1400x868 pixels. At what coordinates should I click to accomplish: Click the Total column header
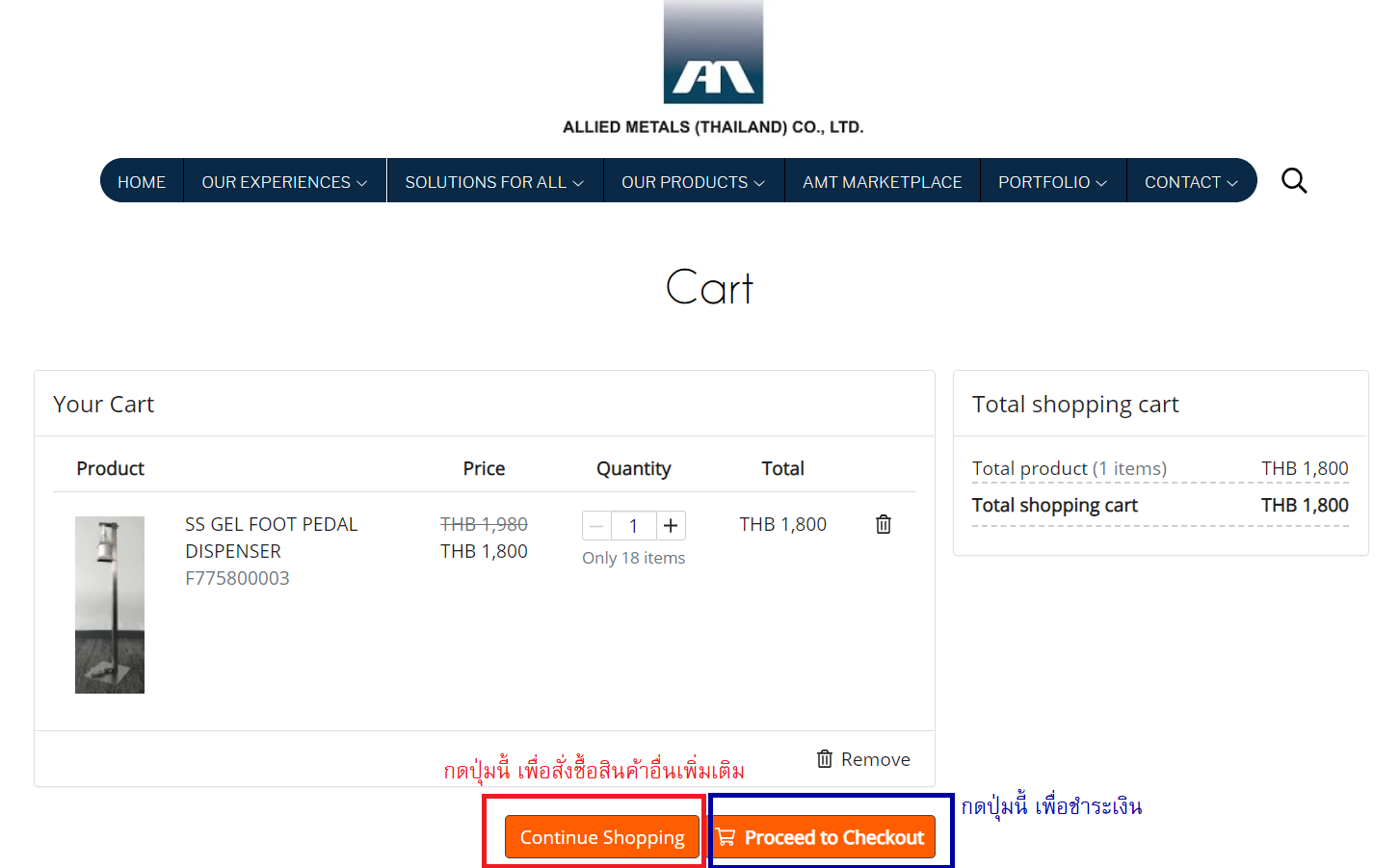tap(783, 468)
